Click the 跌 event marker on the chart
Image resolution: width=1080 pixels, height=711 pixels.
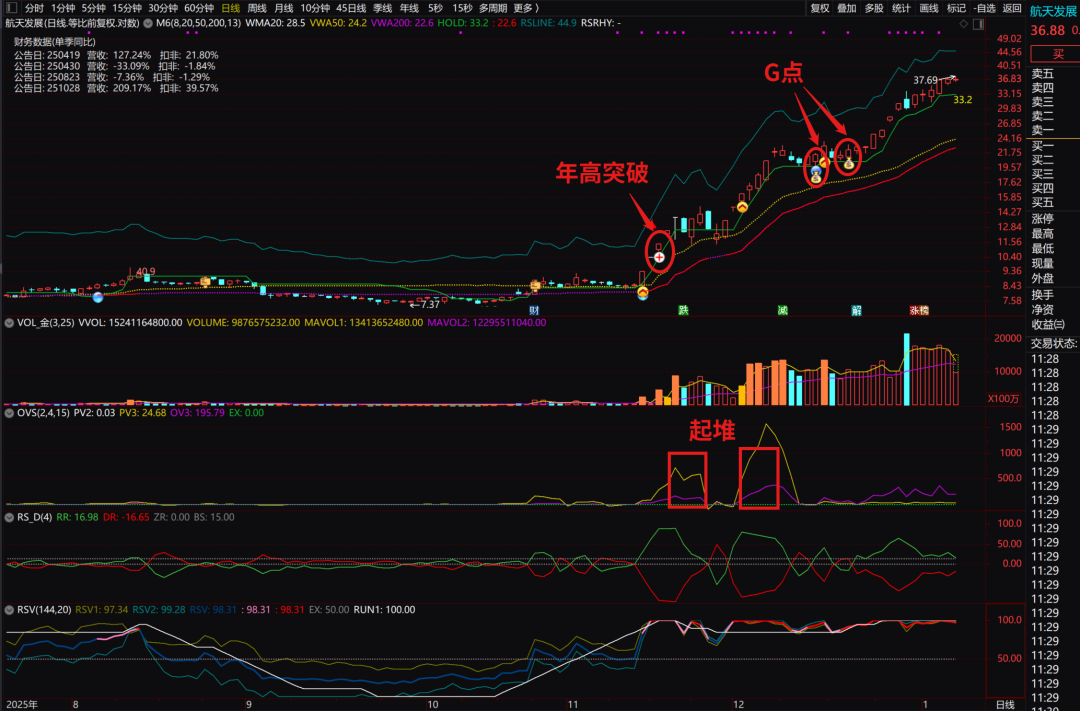683,310
